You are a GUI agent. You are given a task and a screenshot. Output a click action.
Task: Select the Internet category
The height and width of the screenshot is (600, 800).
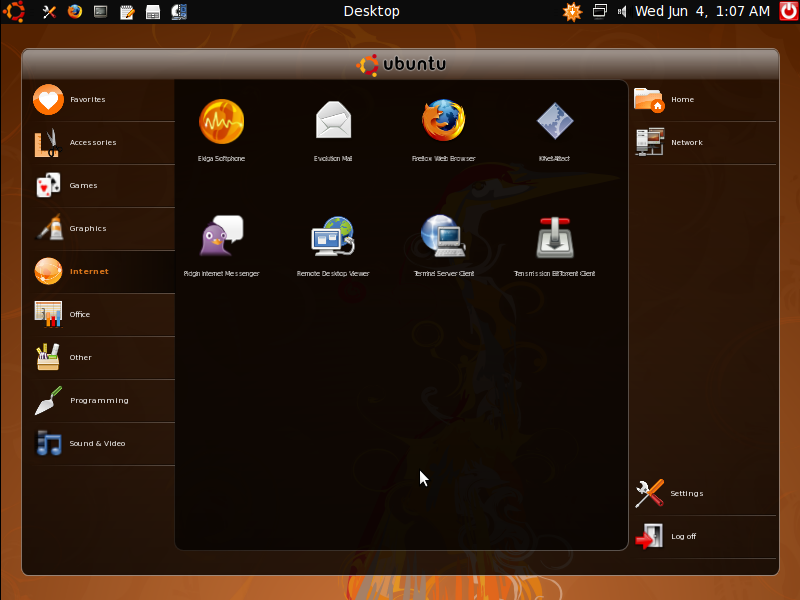tap(104, 271)
